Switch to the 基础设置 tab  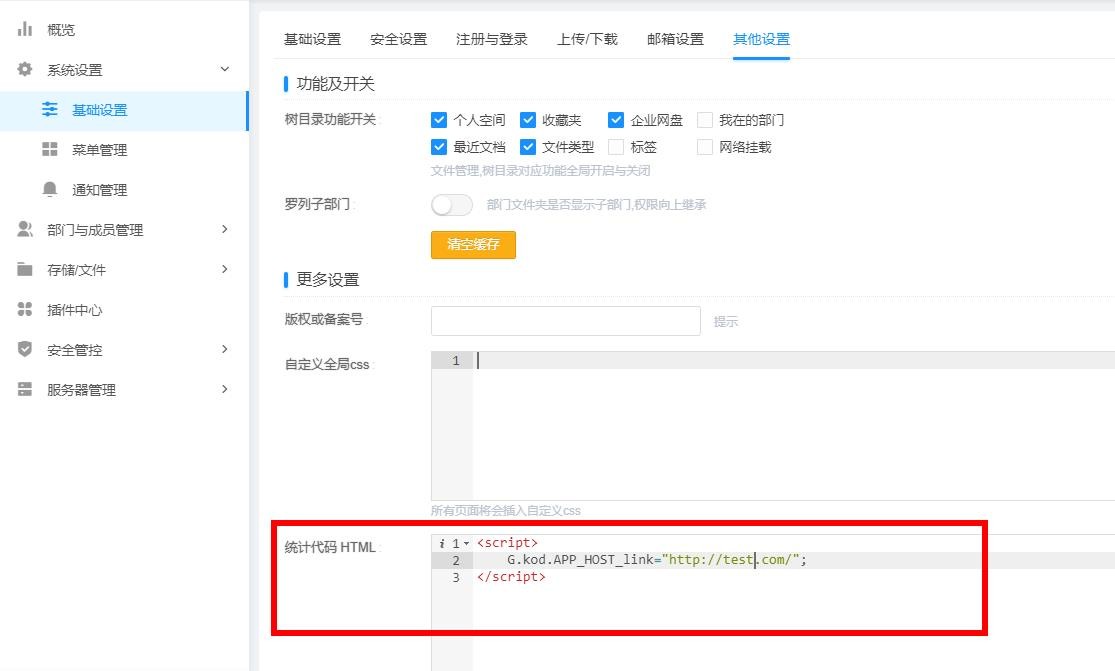(312, 39)
